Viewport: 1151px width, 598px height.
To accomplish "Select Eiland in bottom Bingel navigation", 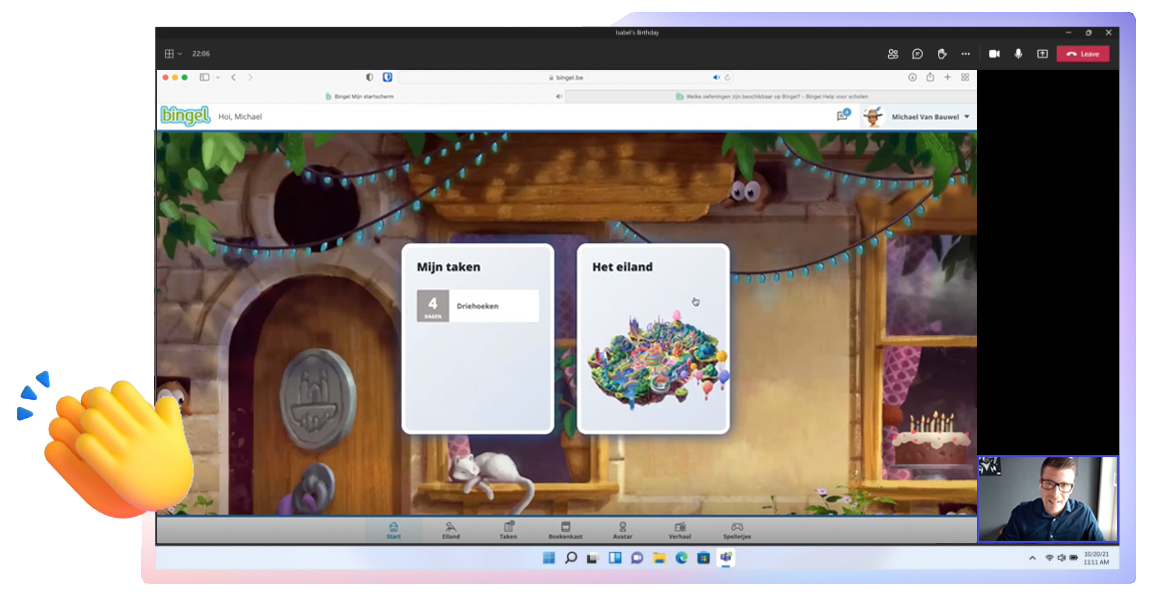I will point(451,530).
